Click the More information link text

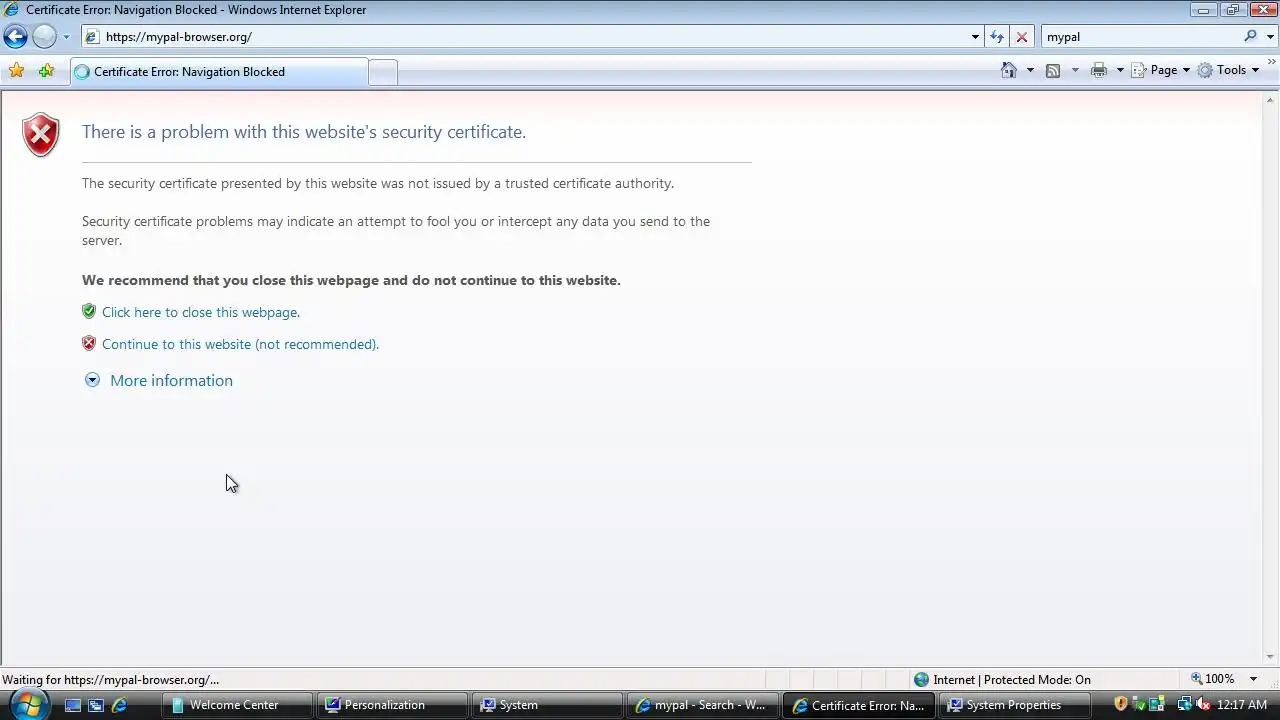[x=171, y=380]
